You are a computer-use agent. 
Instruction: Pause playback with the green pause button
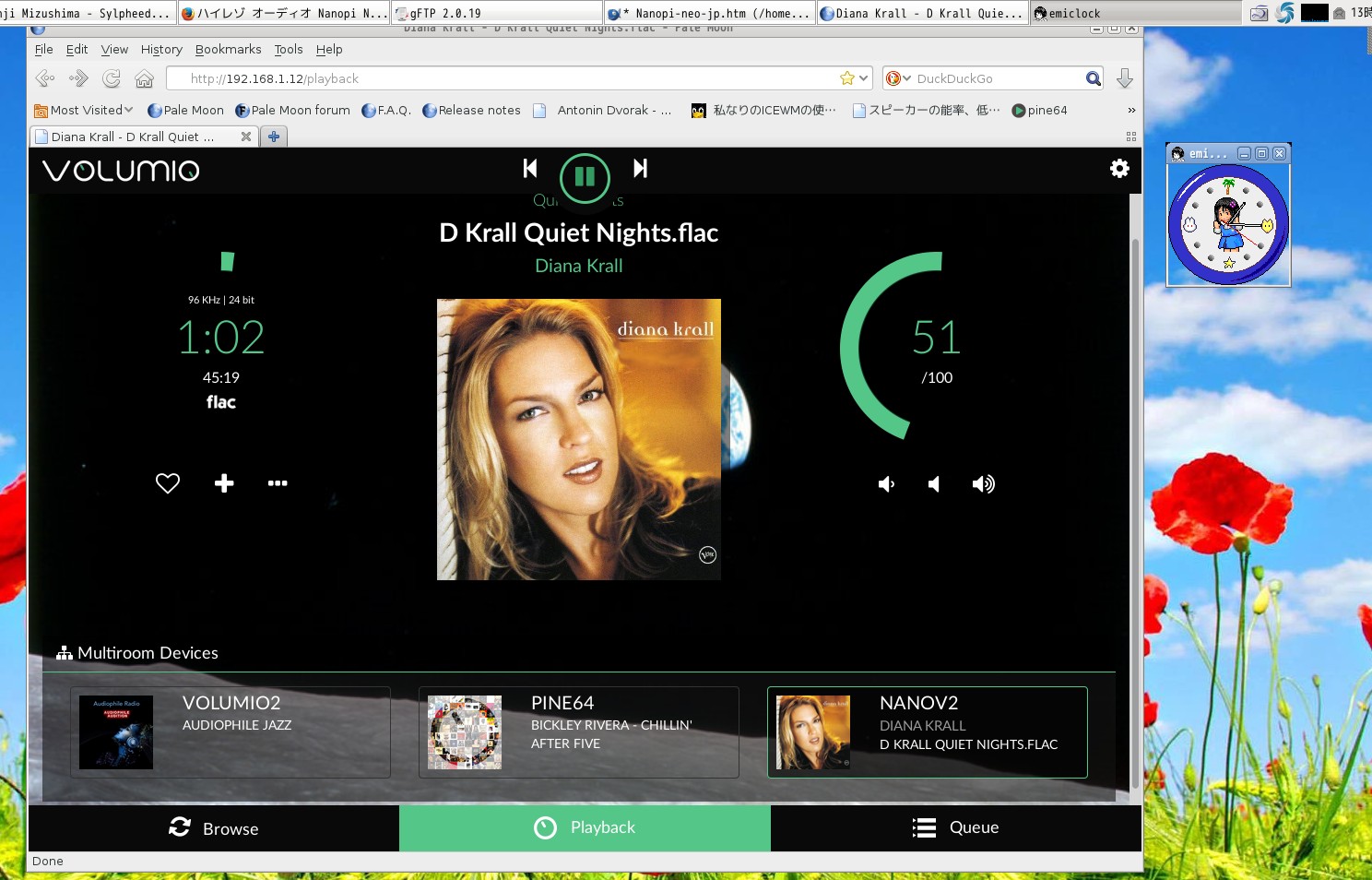click(x=585, y=177)
